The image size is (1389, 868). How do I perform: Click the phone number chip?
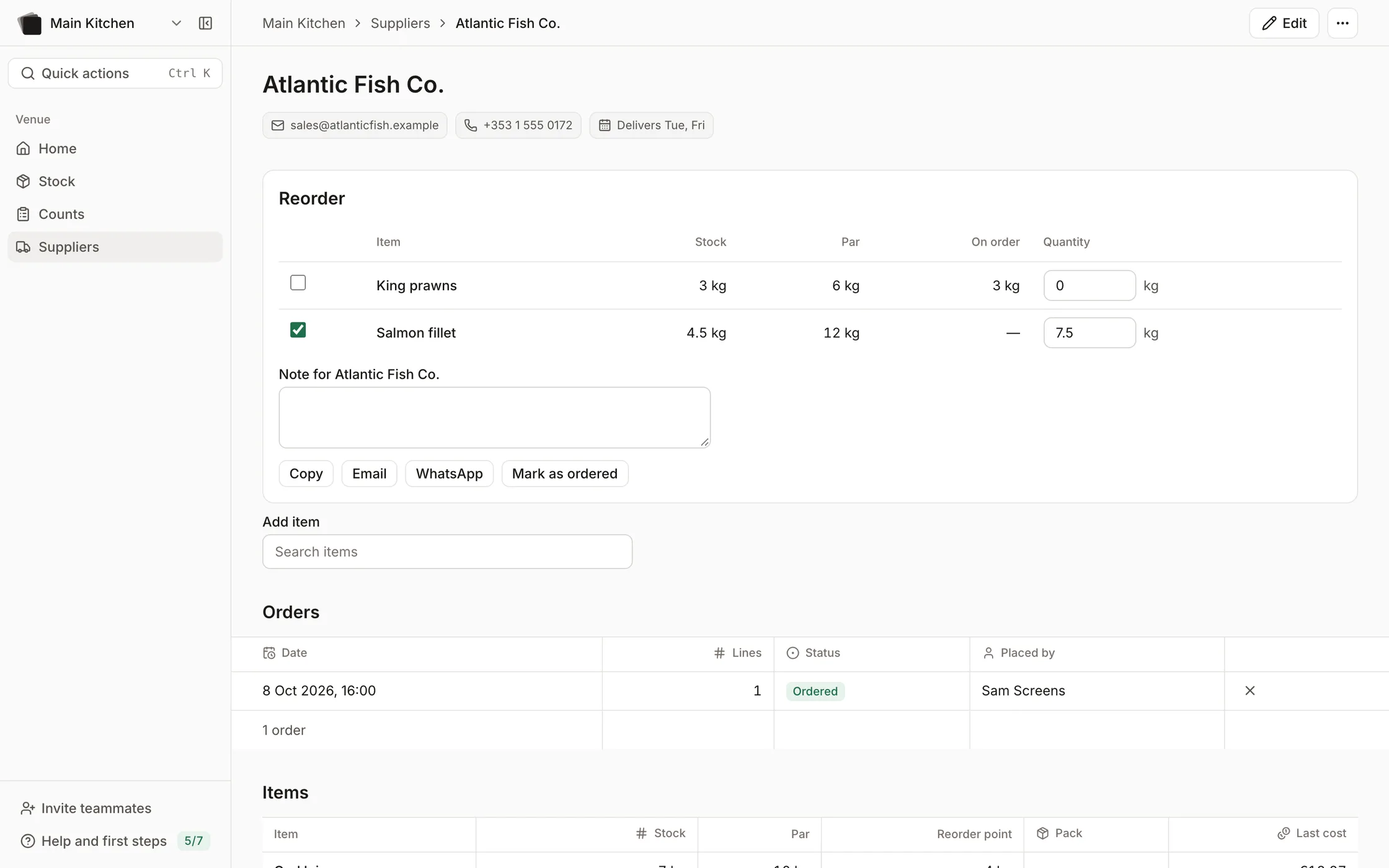(518, 125)
